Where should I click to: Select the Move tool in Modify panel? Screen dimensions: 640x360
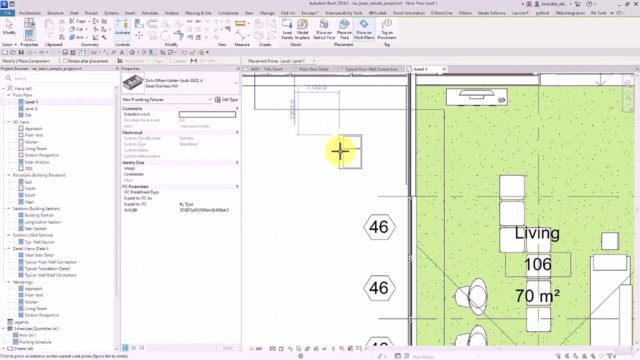(139, 36)
